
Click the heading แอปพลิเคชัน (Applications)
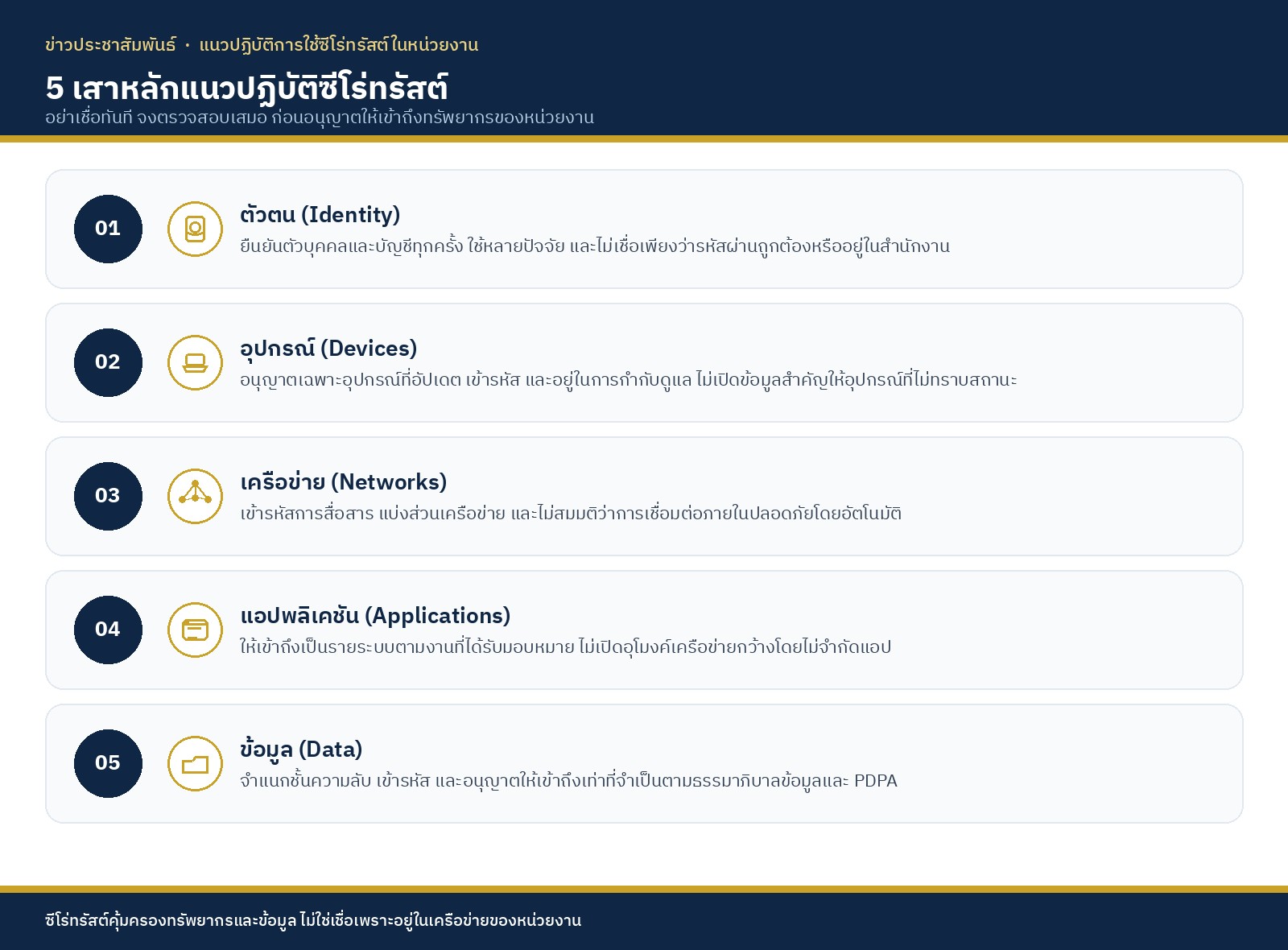[x=375, y=616]
